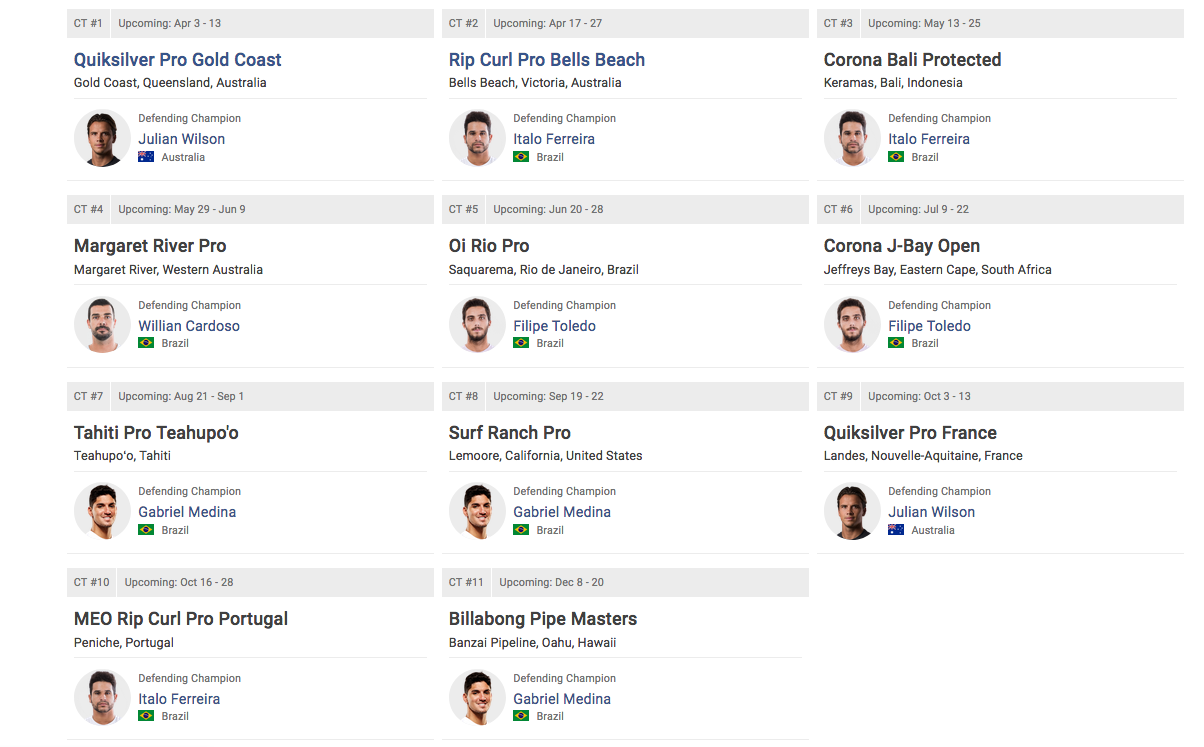Screen dimensions: 1204x747
Task: Click Filipe Toledo's avatar in Oi Rio Pro
Action: click(477, 324)
